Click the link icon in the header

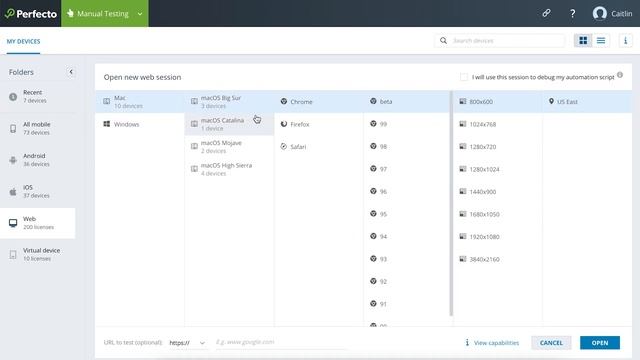[x=546, y=13]
